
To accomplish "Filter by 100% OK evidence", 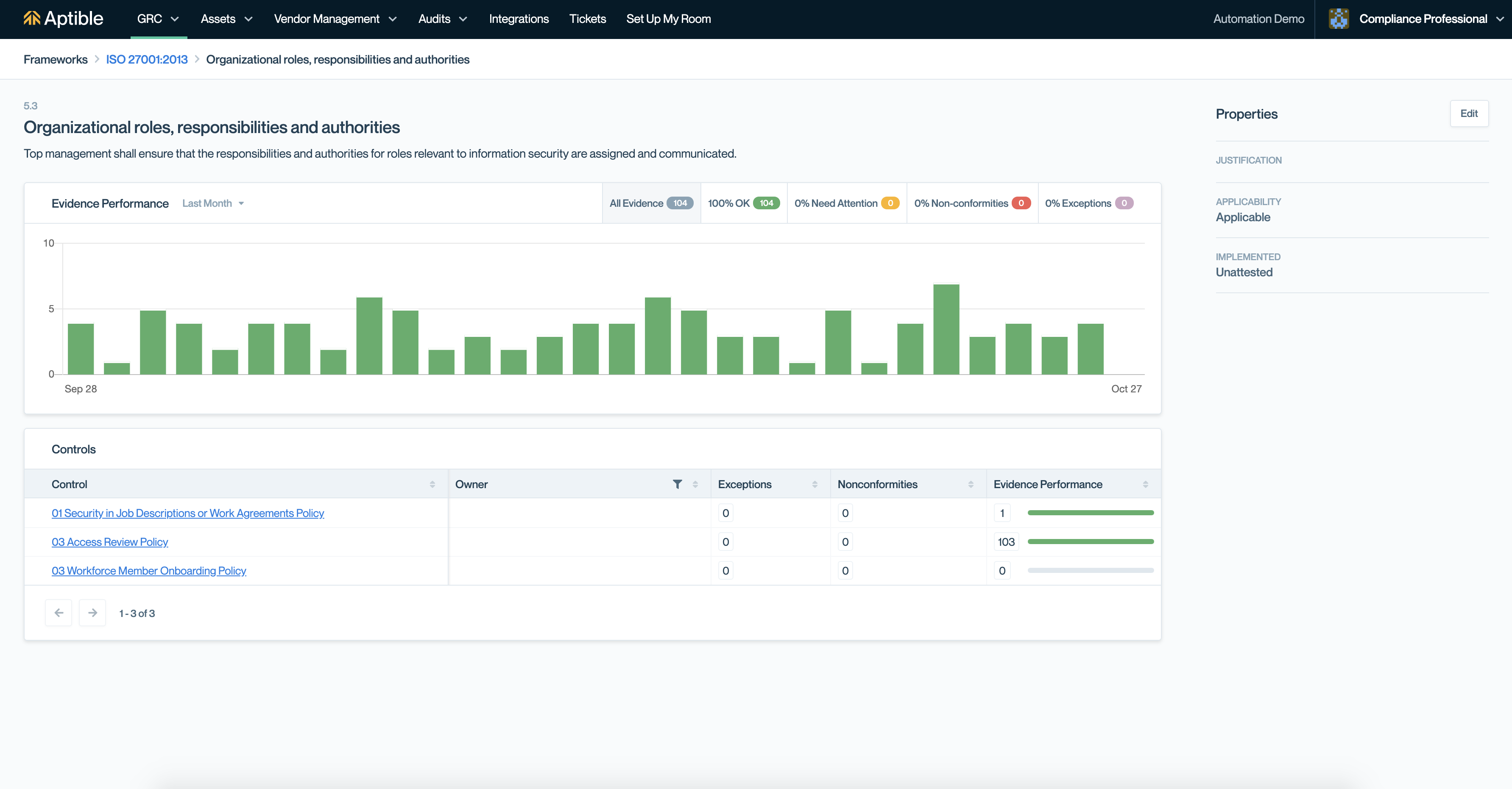I will coord(744,203).
